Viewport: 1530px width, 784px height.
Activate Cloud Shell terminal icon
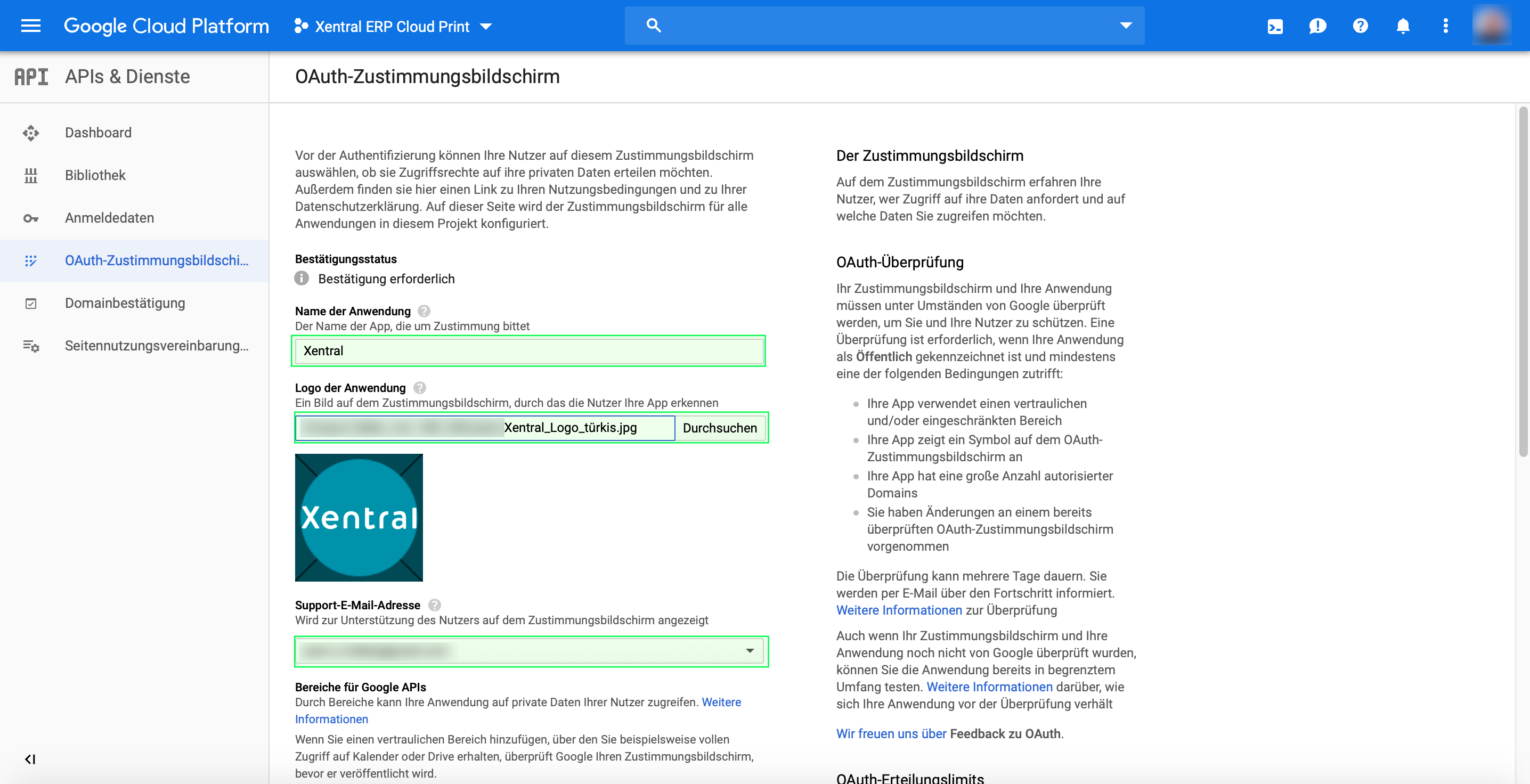click(x=1275, y=26)
